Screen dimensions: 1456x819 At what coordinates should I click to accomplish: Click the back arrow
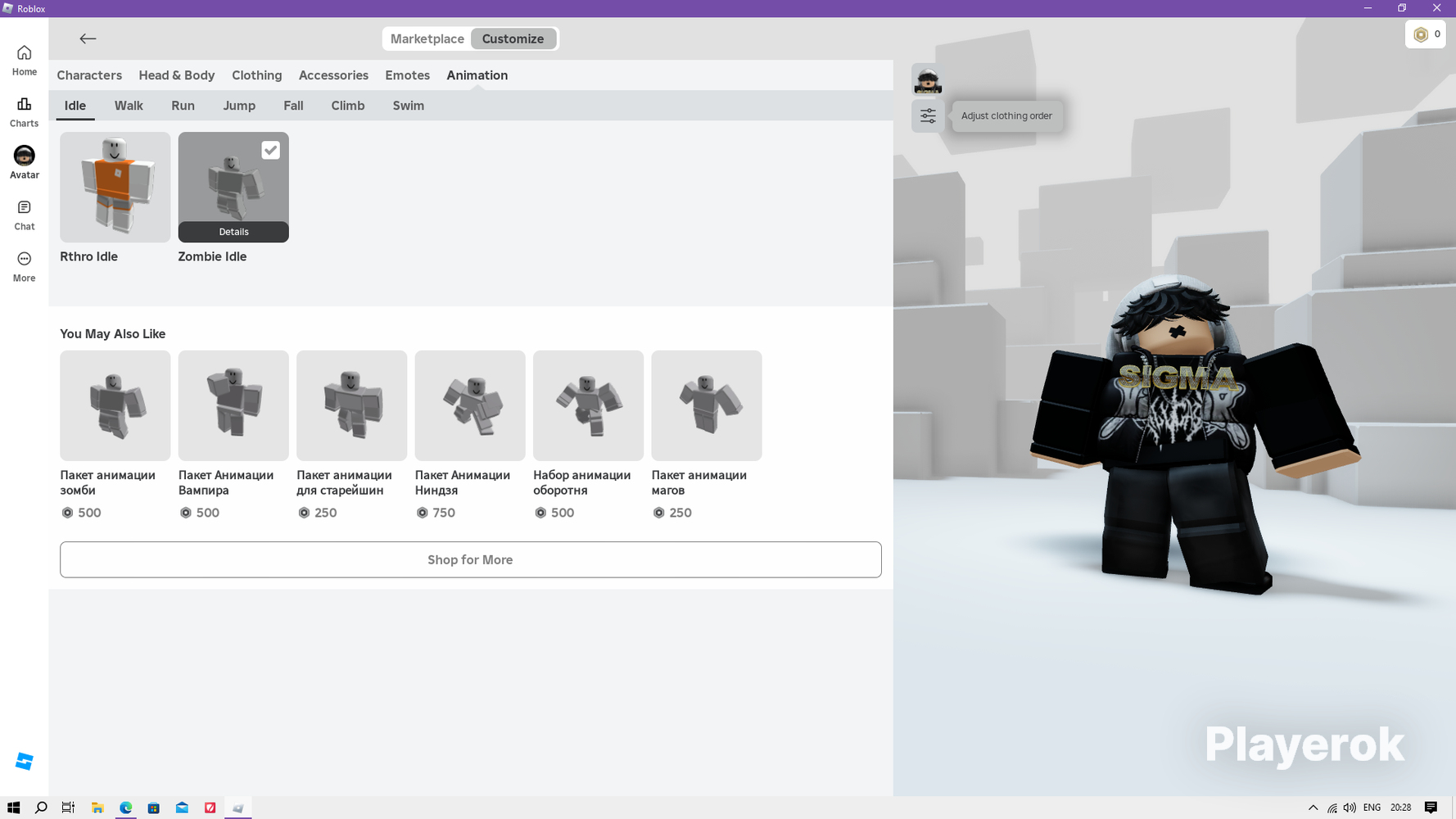coord(88,38)
